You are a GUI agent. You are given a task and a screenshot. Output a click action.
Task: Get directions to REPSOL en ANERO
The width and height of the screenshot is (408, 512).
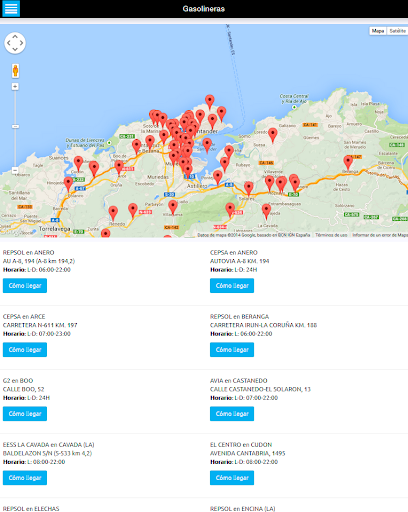pyautogui.click(x=25, y=286)
